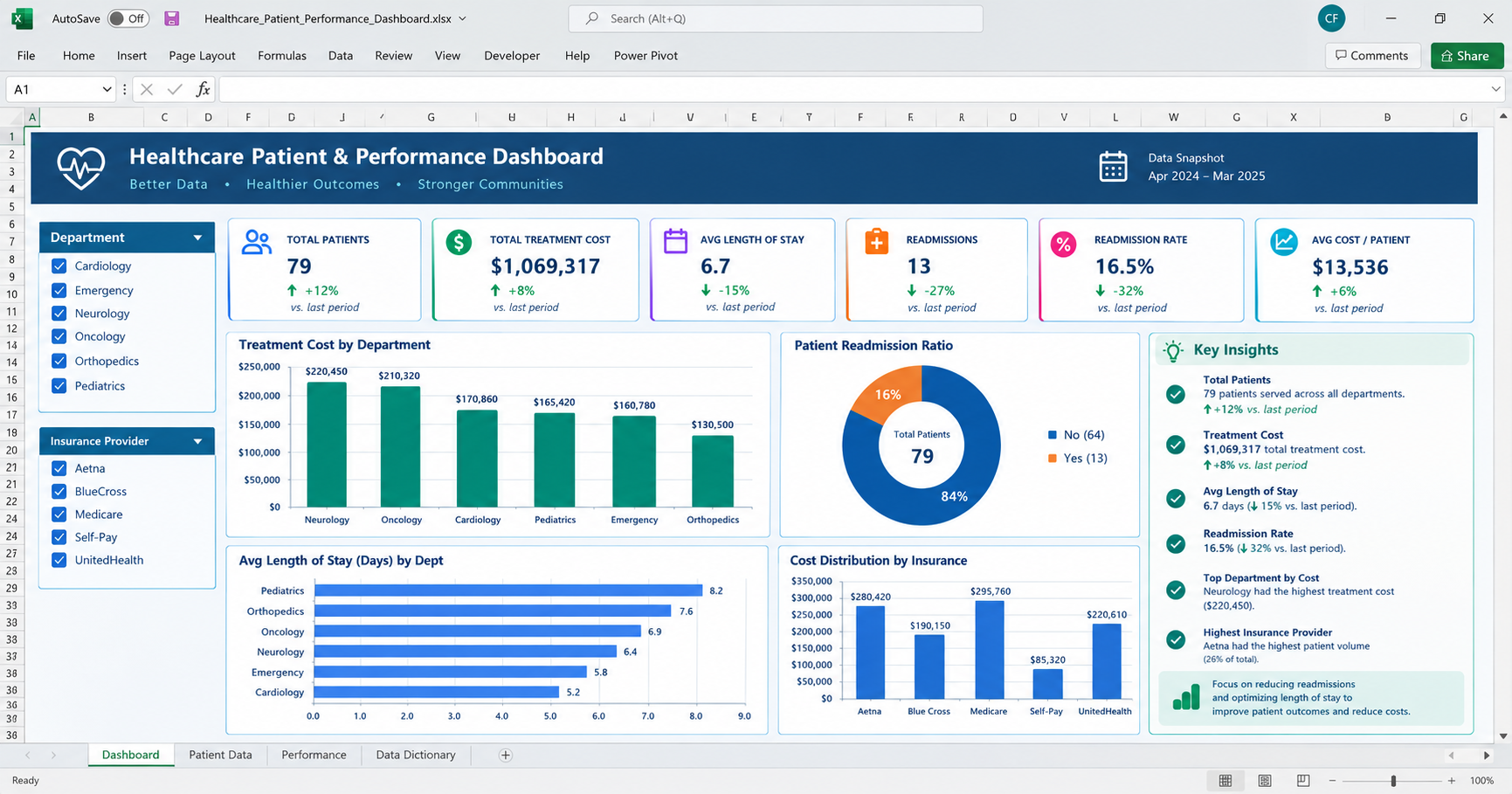Click the Readmissions clipboard icon

tap(876, 241)
